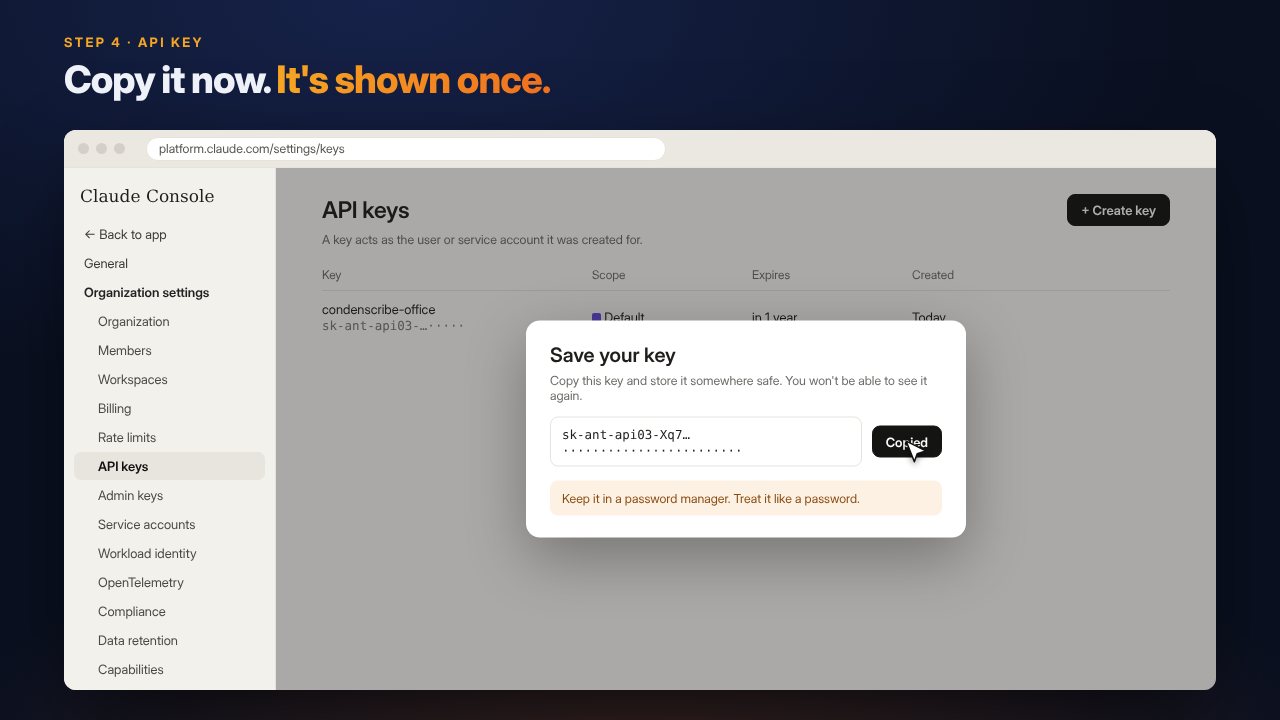The image size is (1280, 720).
Task: Select API keys in the sidebar
Action: pos(169,466)
